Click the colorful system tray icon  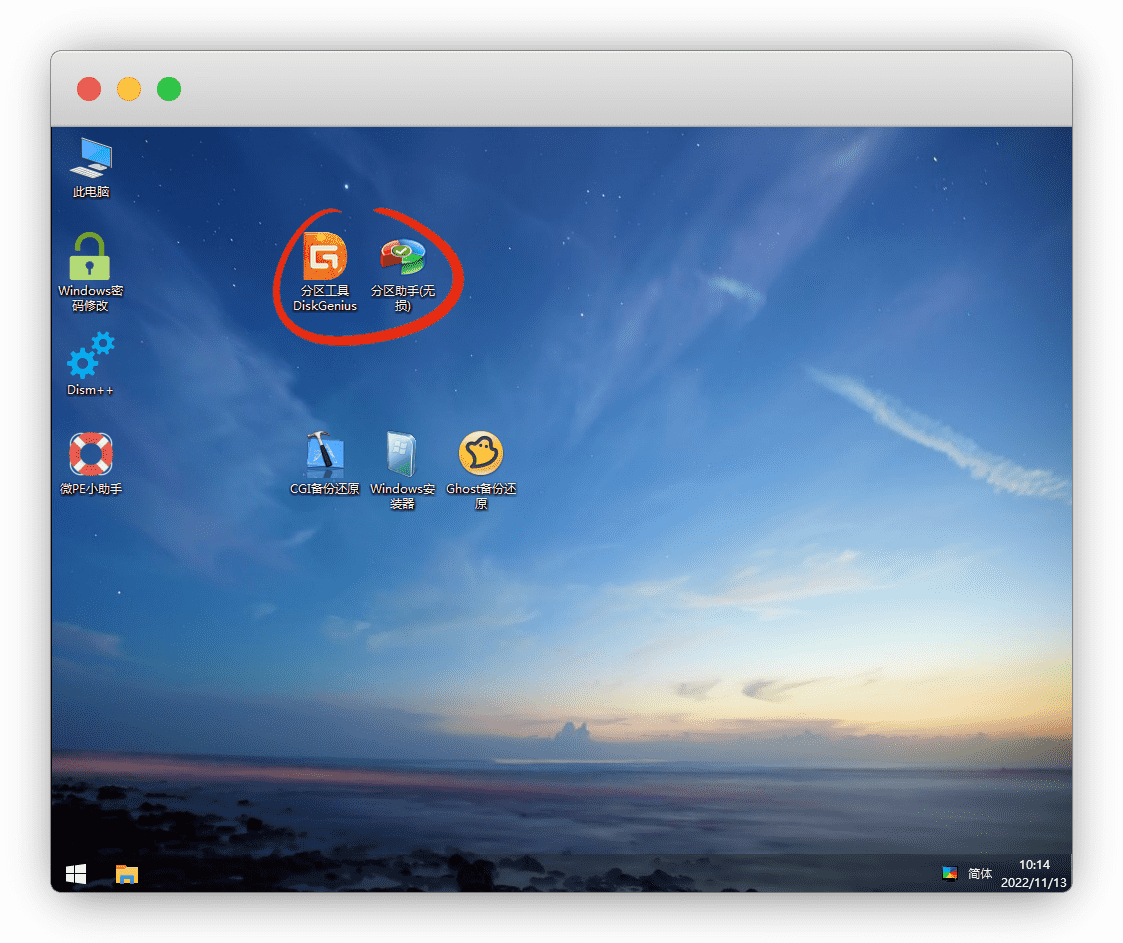[x=950, y=874]
